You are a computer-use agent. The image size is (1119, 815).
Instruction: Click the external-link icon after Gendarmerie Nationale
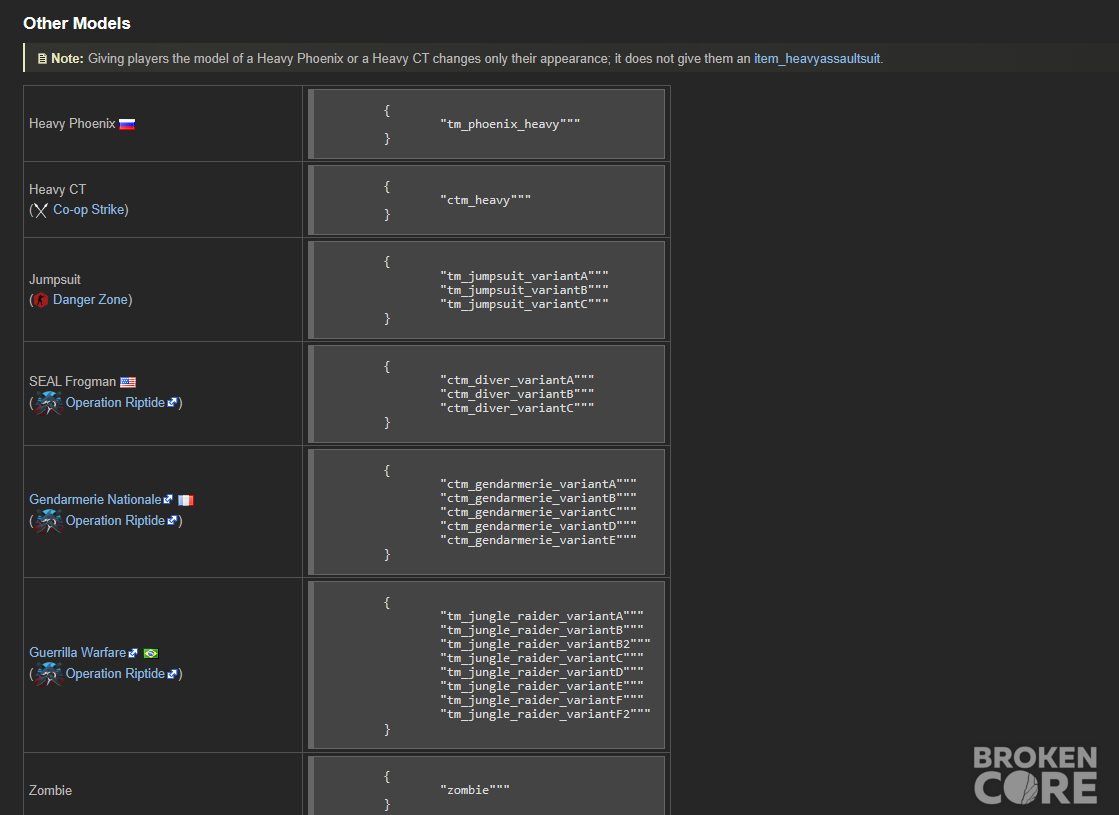(x=168, y=500)
